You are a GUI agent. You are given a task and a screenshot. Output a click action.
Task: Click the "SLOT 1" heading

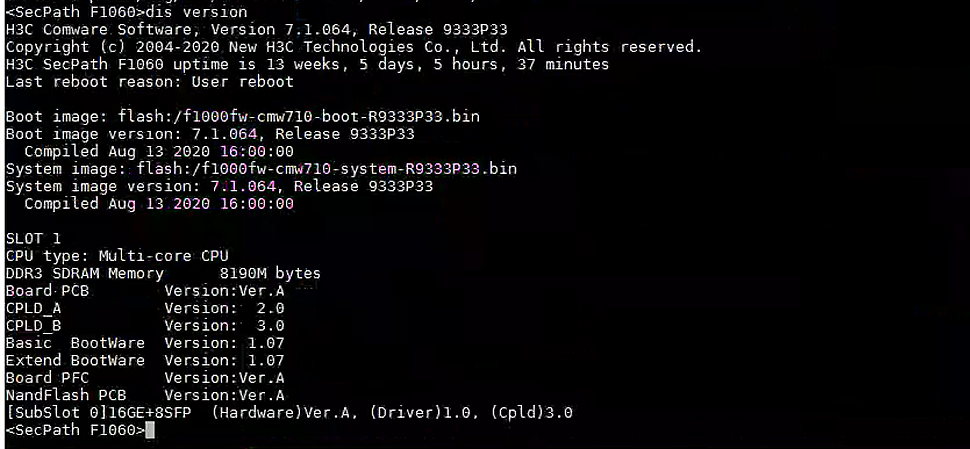click(33, 238)
